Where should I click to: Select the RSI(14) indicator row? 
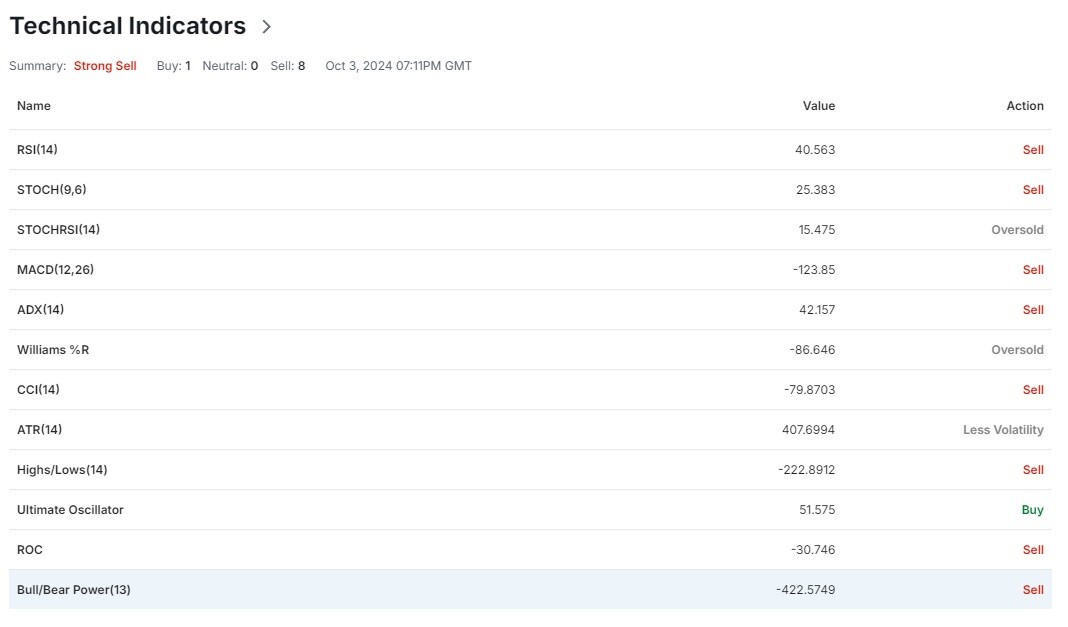point(530,150)
